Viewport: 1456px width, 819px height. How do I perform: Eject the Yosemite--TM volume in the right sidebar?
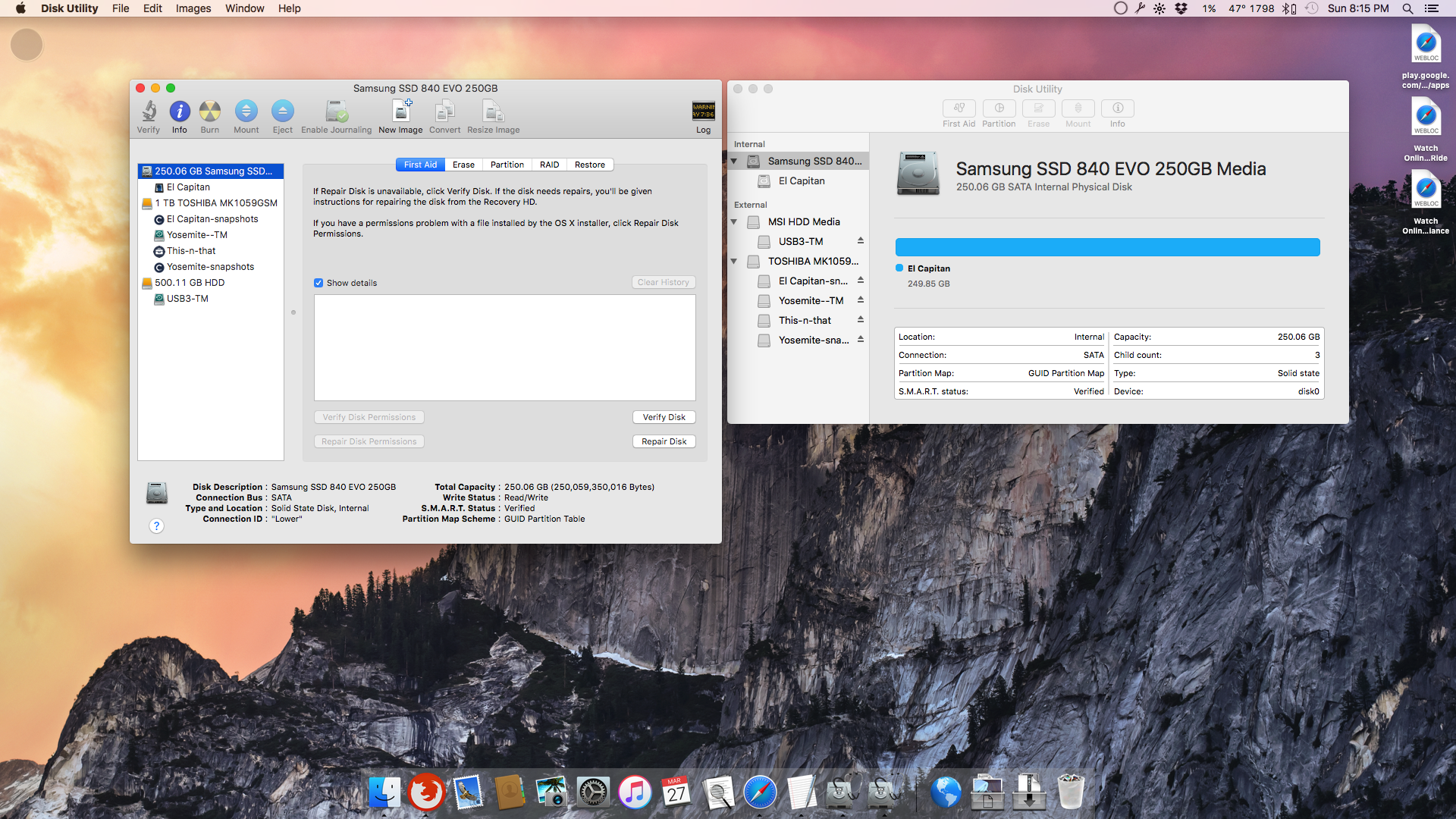861,300
